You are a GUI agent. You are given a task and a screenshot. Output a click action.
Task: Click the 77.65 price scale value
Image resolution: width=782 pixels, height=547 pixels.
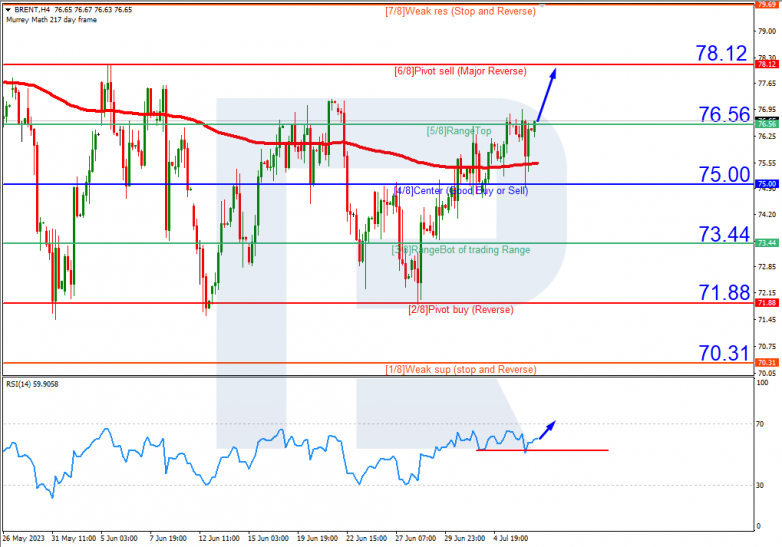(767, 83)
